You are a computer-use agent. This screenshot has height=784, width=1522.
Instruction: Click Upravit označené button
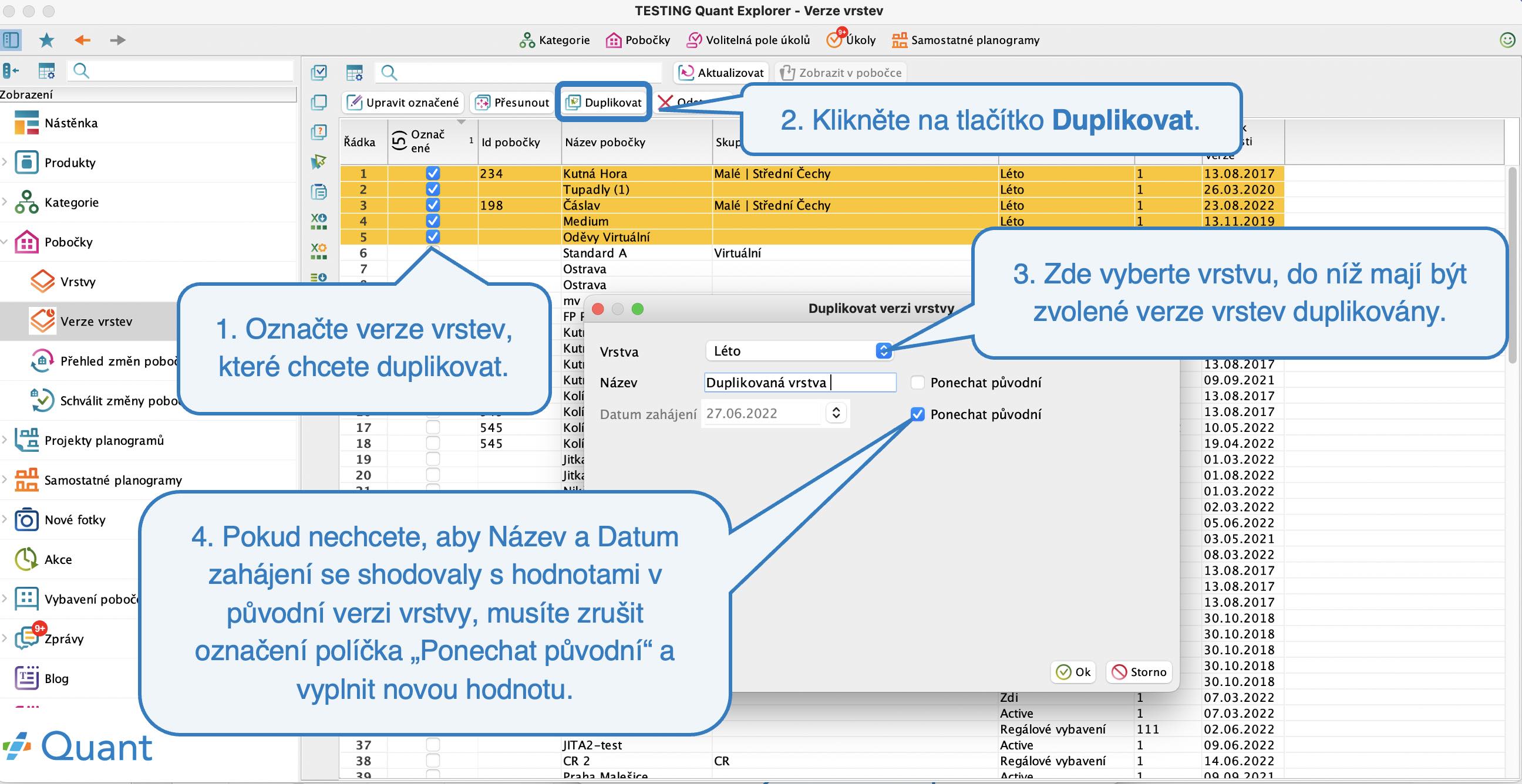(x=403, y=103)
